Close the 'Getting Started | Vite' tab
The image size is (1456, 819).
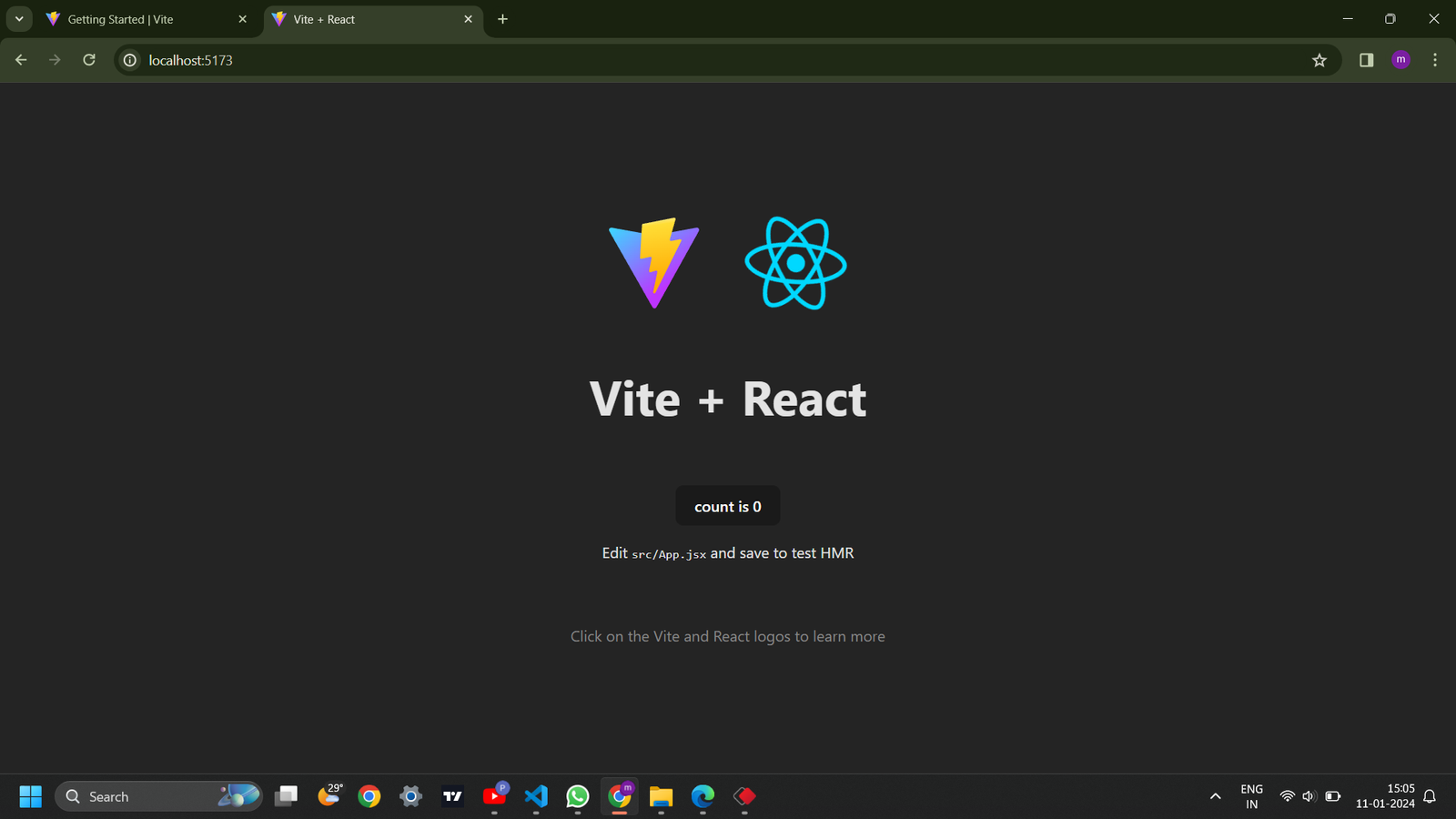tap(242, 19)
